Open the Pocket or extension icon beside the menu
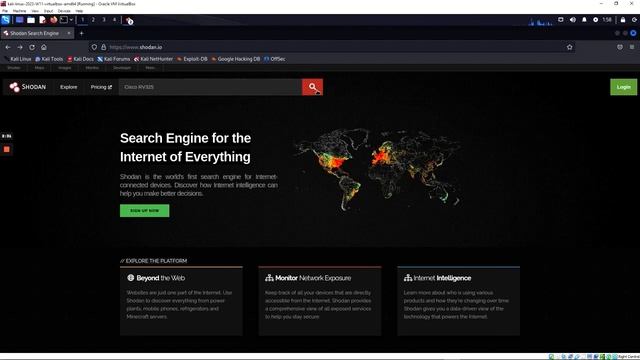The image size is (640, 360). coord(620,47)
